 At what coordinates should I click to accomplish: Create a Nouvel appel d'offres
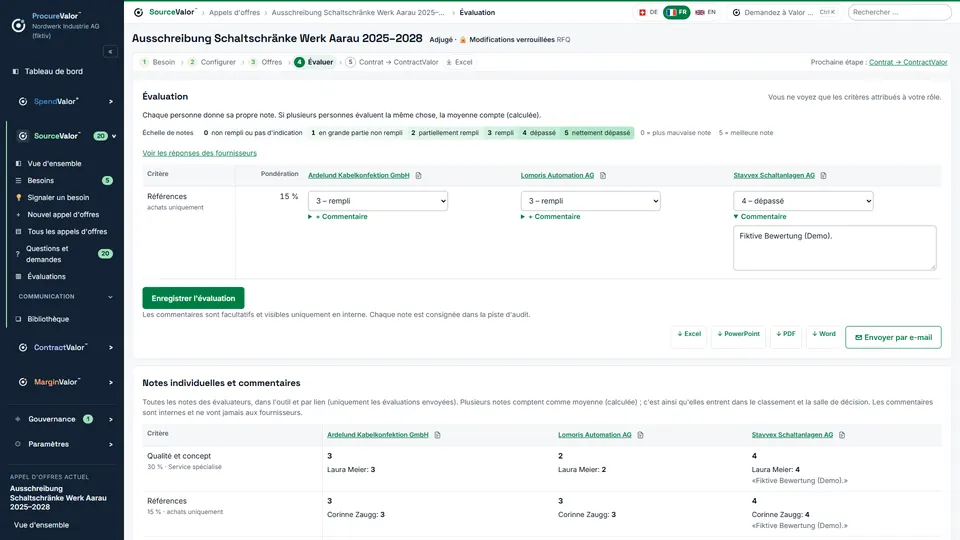pyautogui.click(x=63, y=215)
